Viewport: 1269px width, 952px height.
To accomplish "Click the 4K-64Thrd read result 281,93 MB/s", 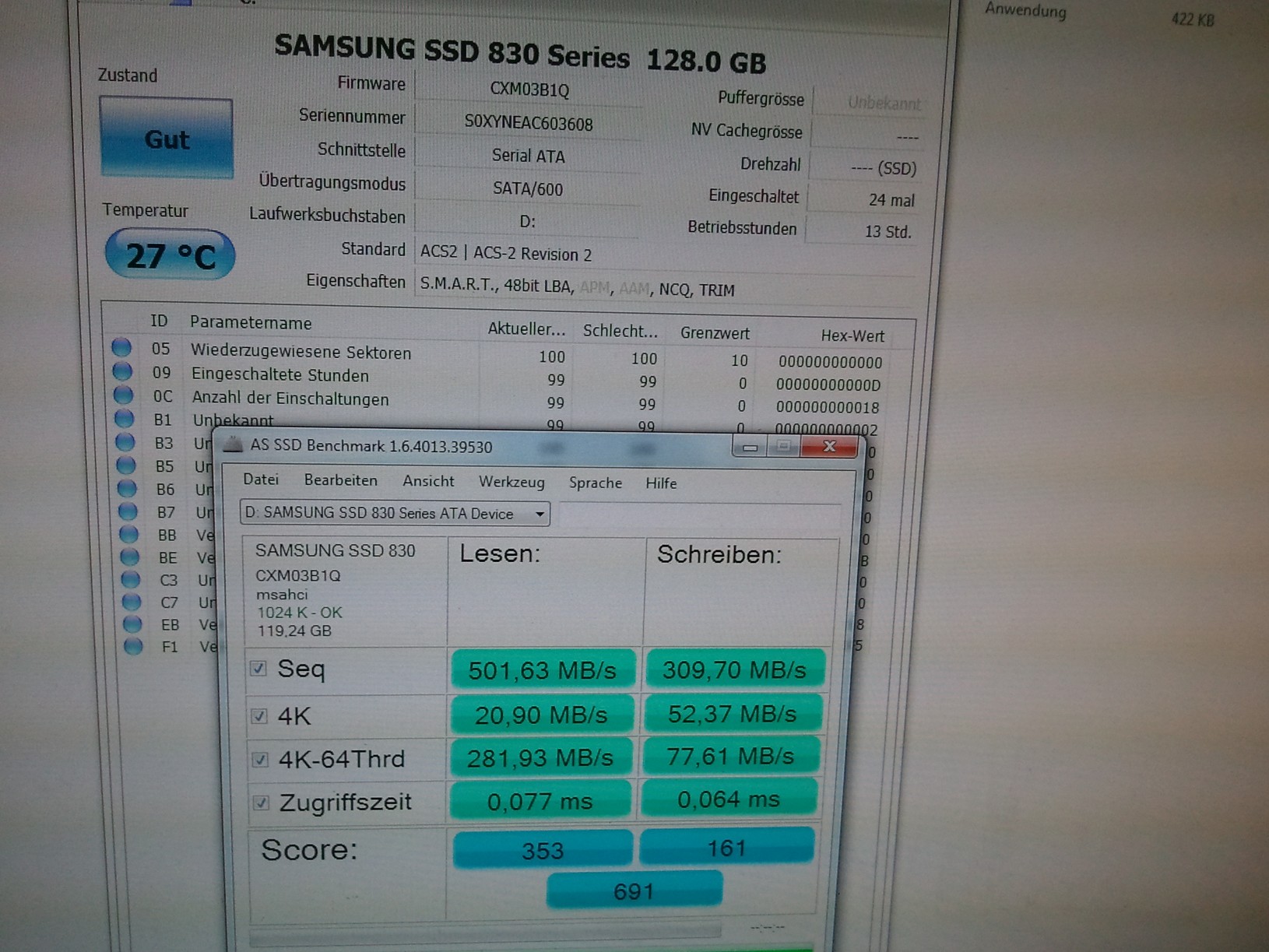I will pyautogui.click(x=540, y=757).
